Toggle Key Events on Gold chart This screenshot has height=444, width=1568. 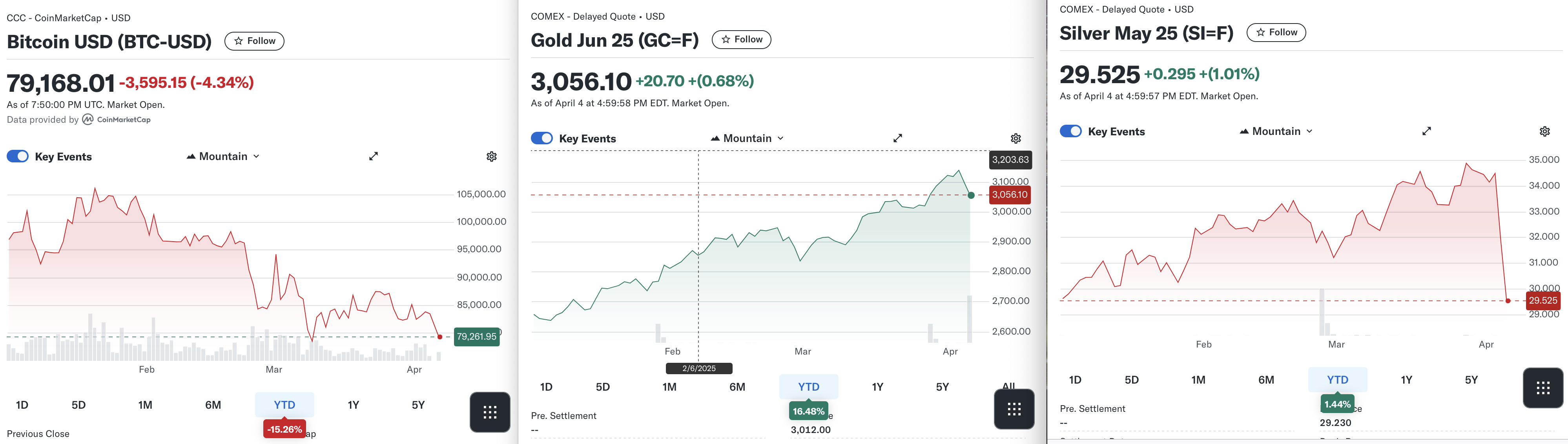(542, 138)
